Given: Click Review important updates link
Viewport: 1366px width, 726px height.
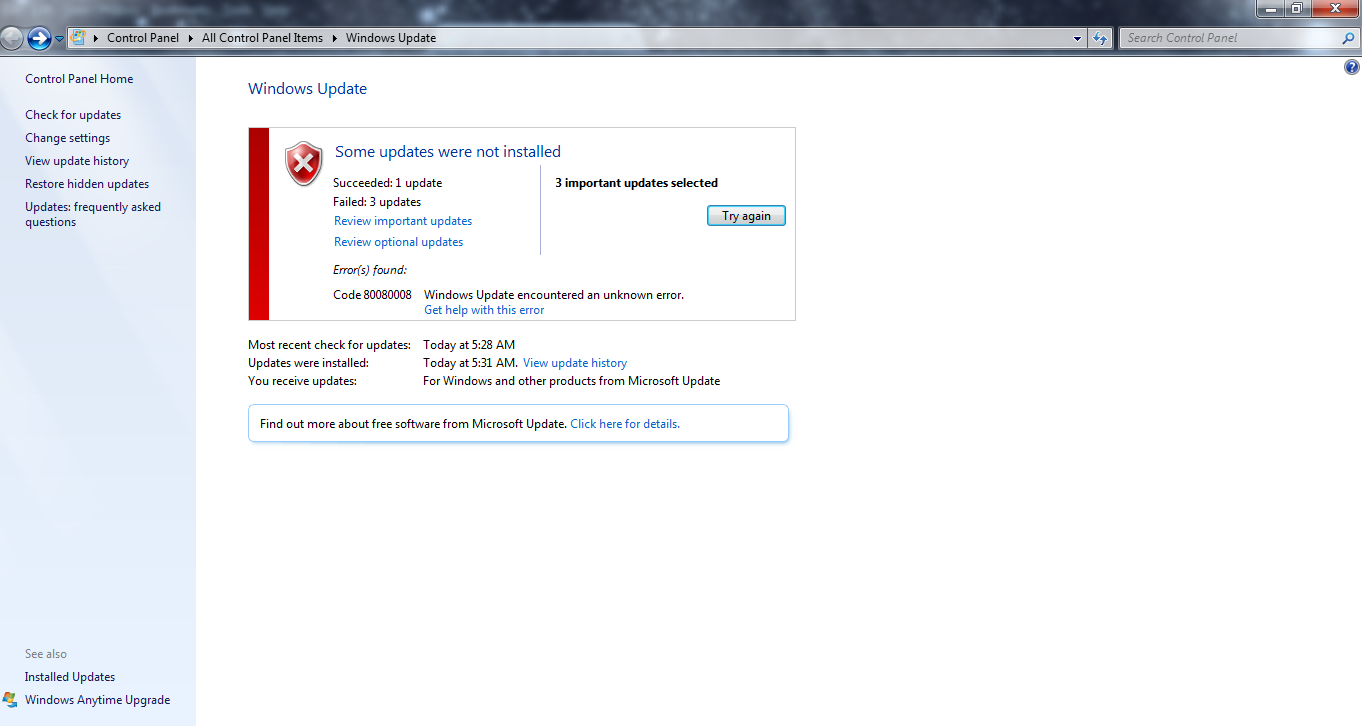Looking at the screenshot, I should click(x=403, y=221).
